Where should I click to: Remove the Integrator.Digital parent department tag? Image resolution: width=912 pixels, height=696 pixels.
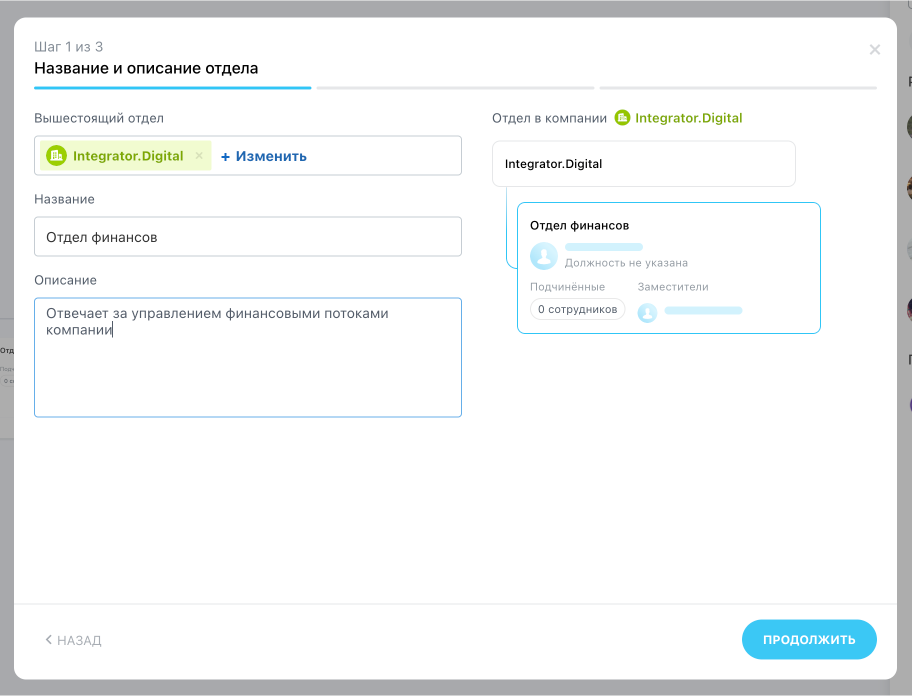pyautogui.click(x=199, y=156)
